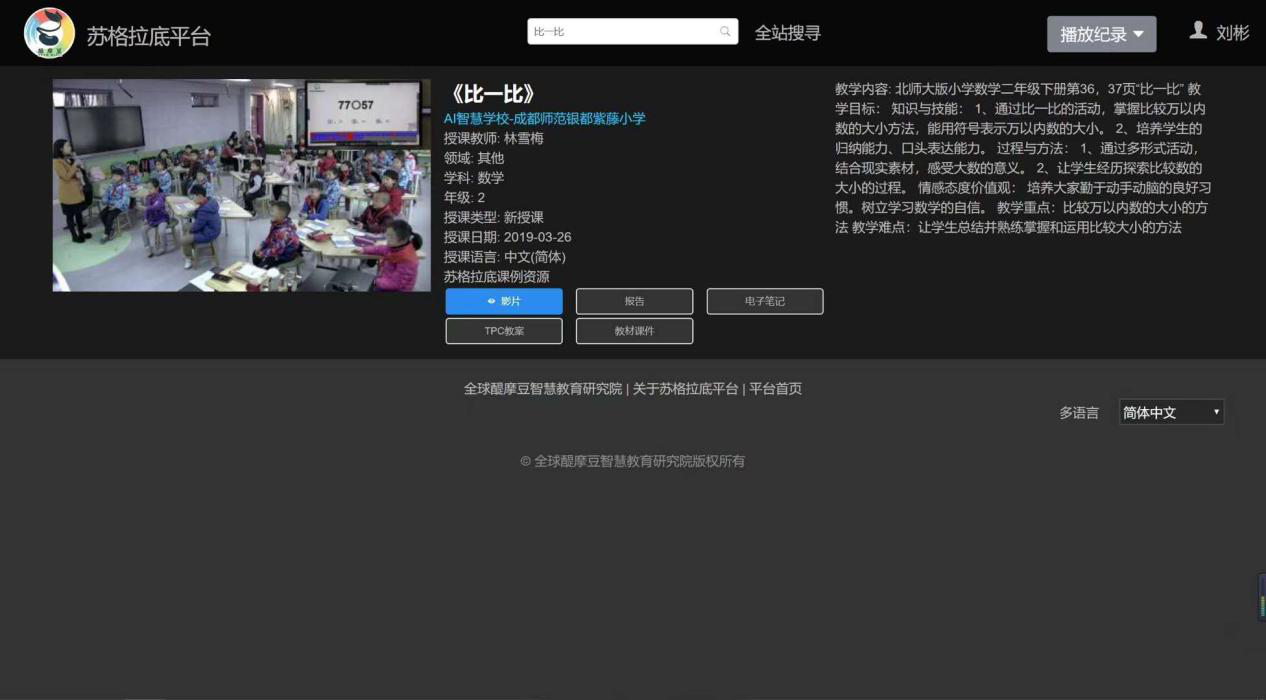Open the 报告 report view
This screenshot has height=700, width=1266.
coord(634,301)
